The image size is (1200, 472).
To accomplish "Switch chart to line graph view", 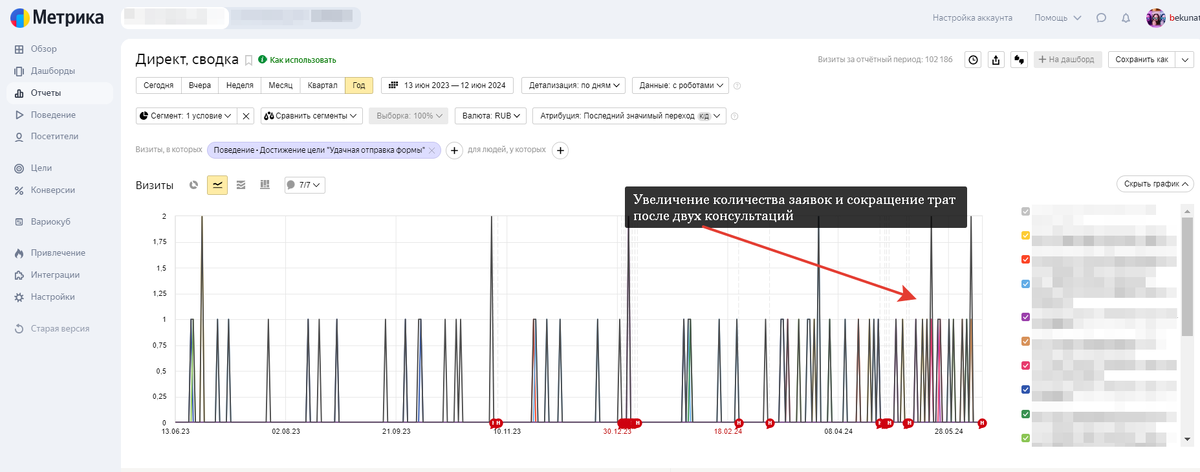I will click(217, 185).
